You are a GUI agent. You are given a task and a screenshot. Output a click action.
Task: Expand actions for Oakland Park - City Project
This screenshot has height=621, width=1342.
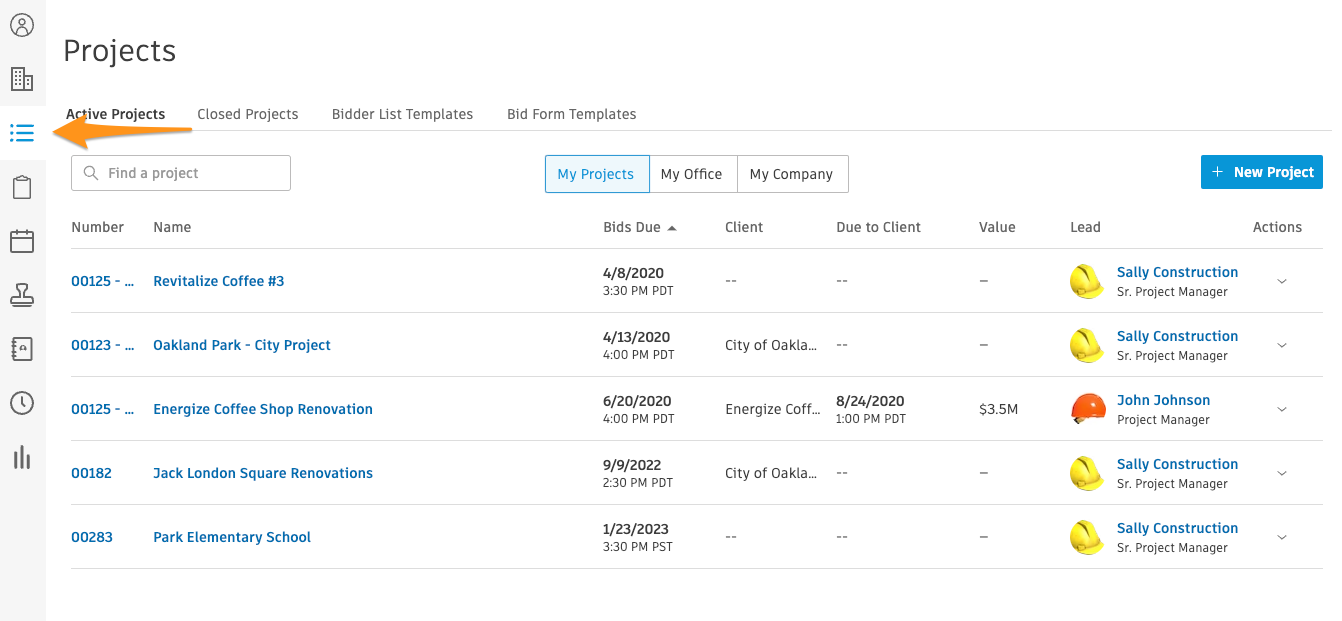pos(1282,345)
